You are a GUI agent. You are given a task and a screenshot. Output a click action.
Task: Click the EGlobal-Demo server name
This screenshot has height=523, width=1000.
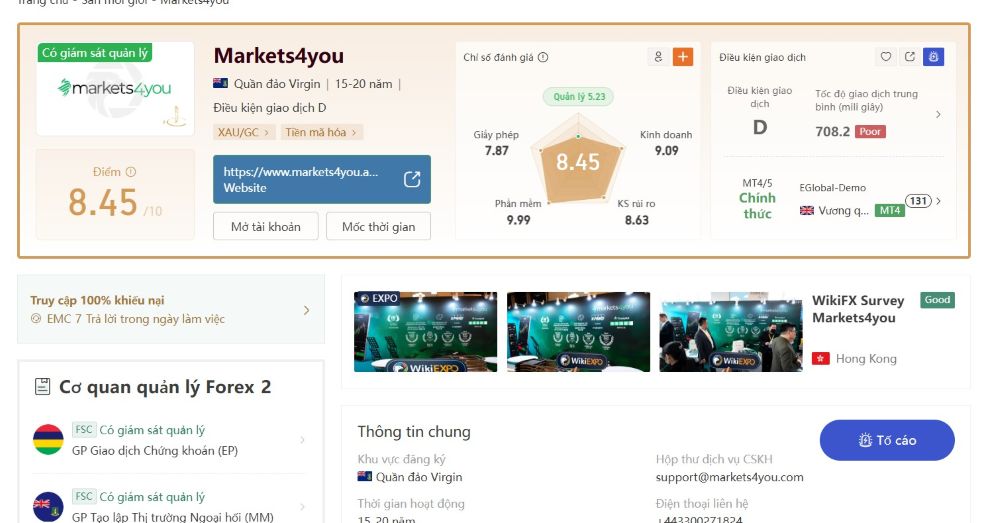click(x=832, y=188)
